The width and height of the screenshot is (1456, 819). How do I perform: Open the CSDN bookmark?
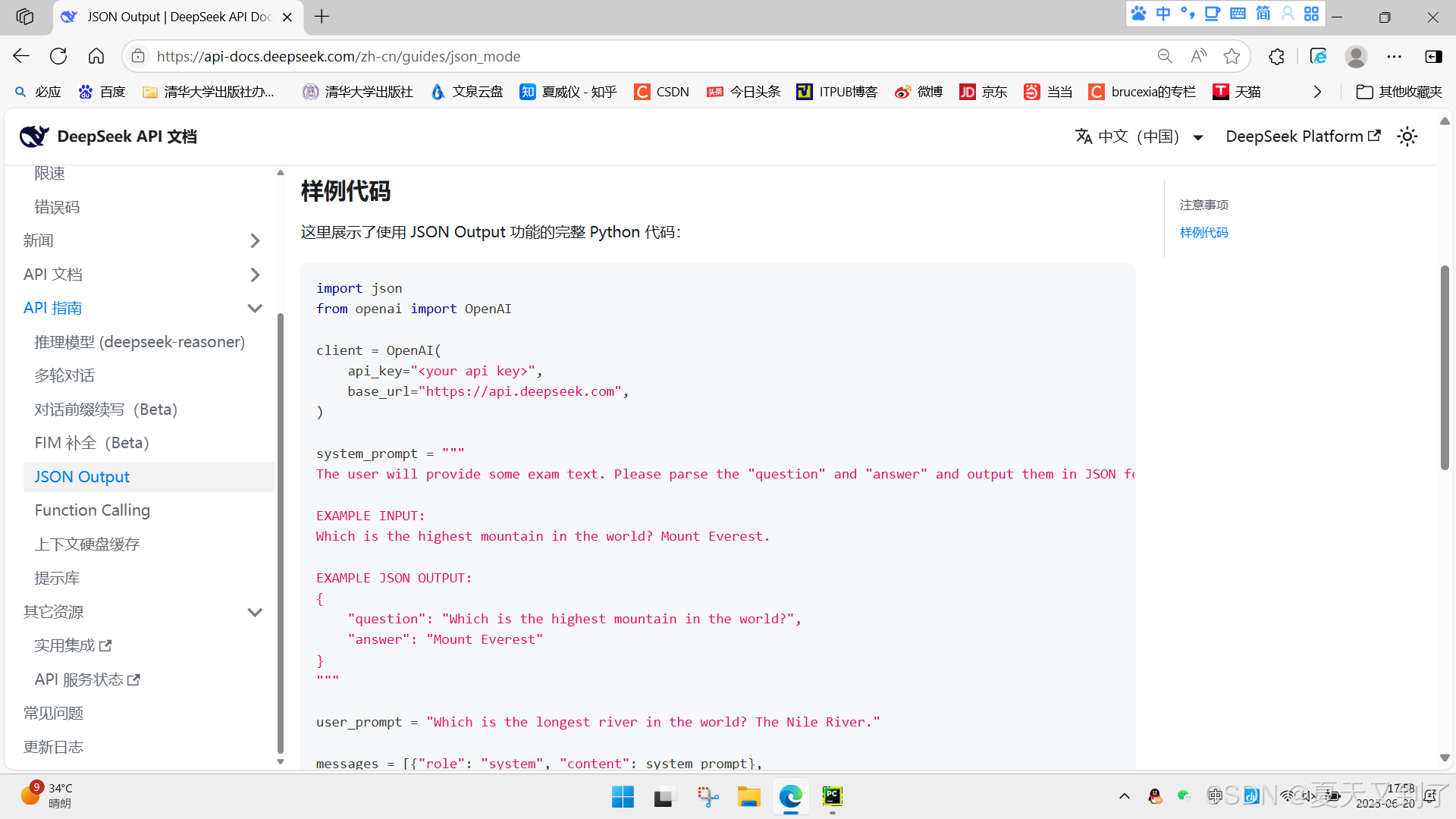pos(661,91)
